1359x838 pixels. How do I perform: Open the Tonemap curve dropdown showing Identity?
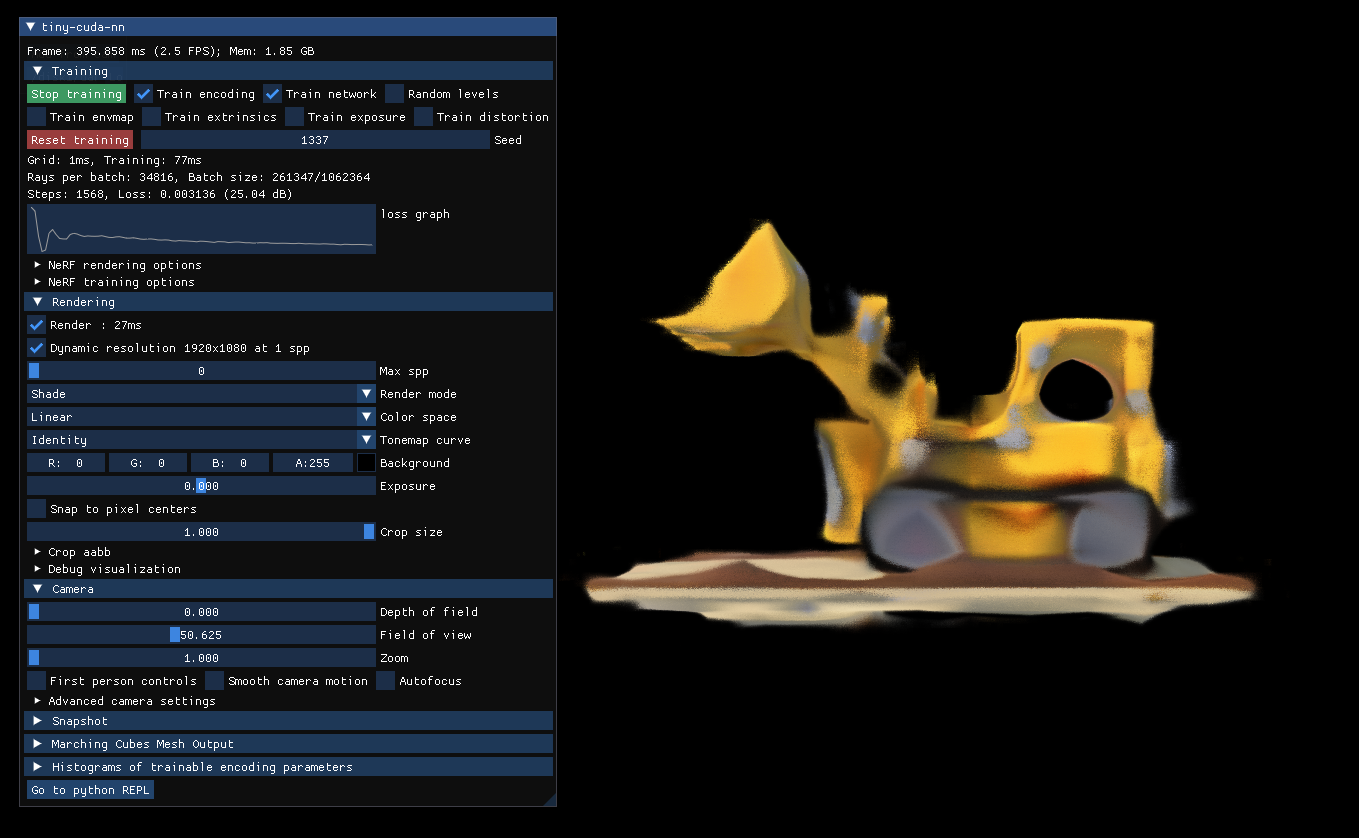coord(201,440)
